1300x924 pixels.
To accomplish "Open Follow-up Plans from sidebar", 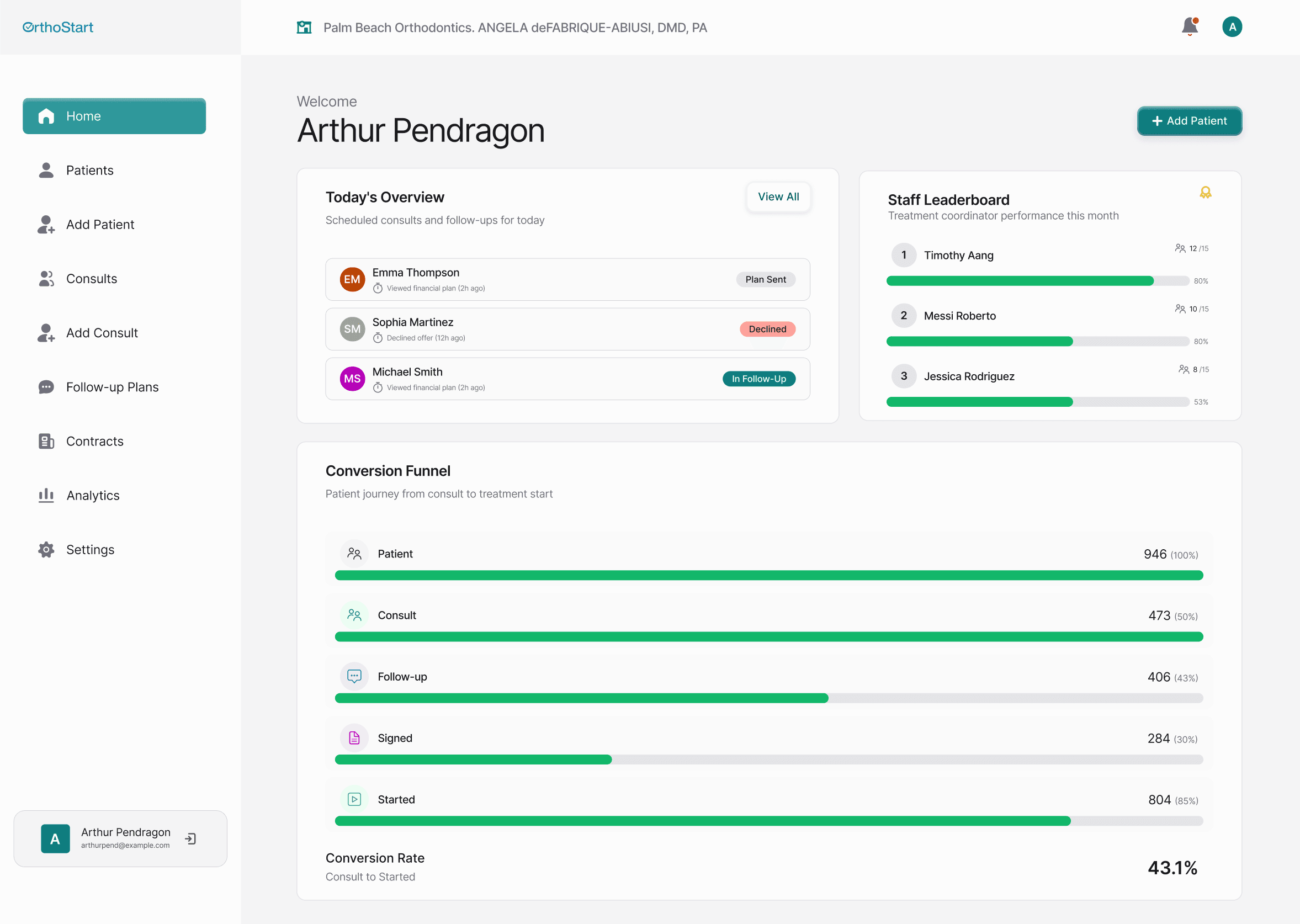I will coord(112,387).
